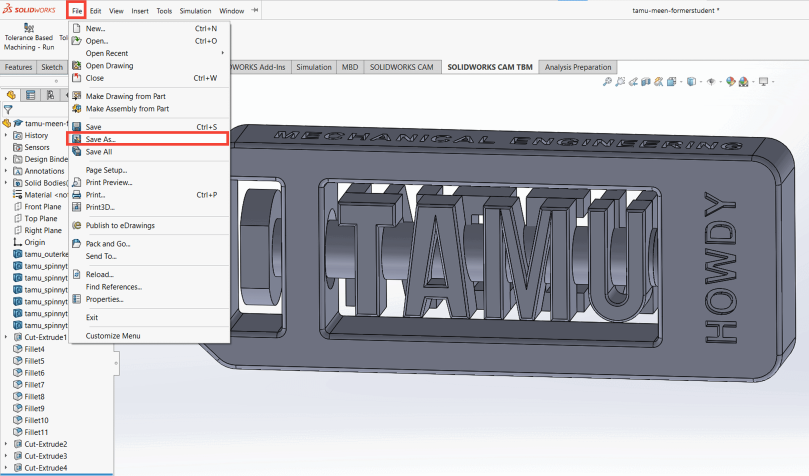Select Pack and Go... entry
This screenshot has height=476, width=809.
pos(150,243)
